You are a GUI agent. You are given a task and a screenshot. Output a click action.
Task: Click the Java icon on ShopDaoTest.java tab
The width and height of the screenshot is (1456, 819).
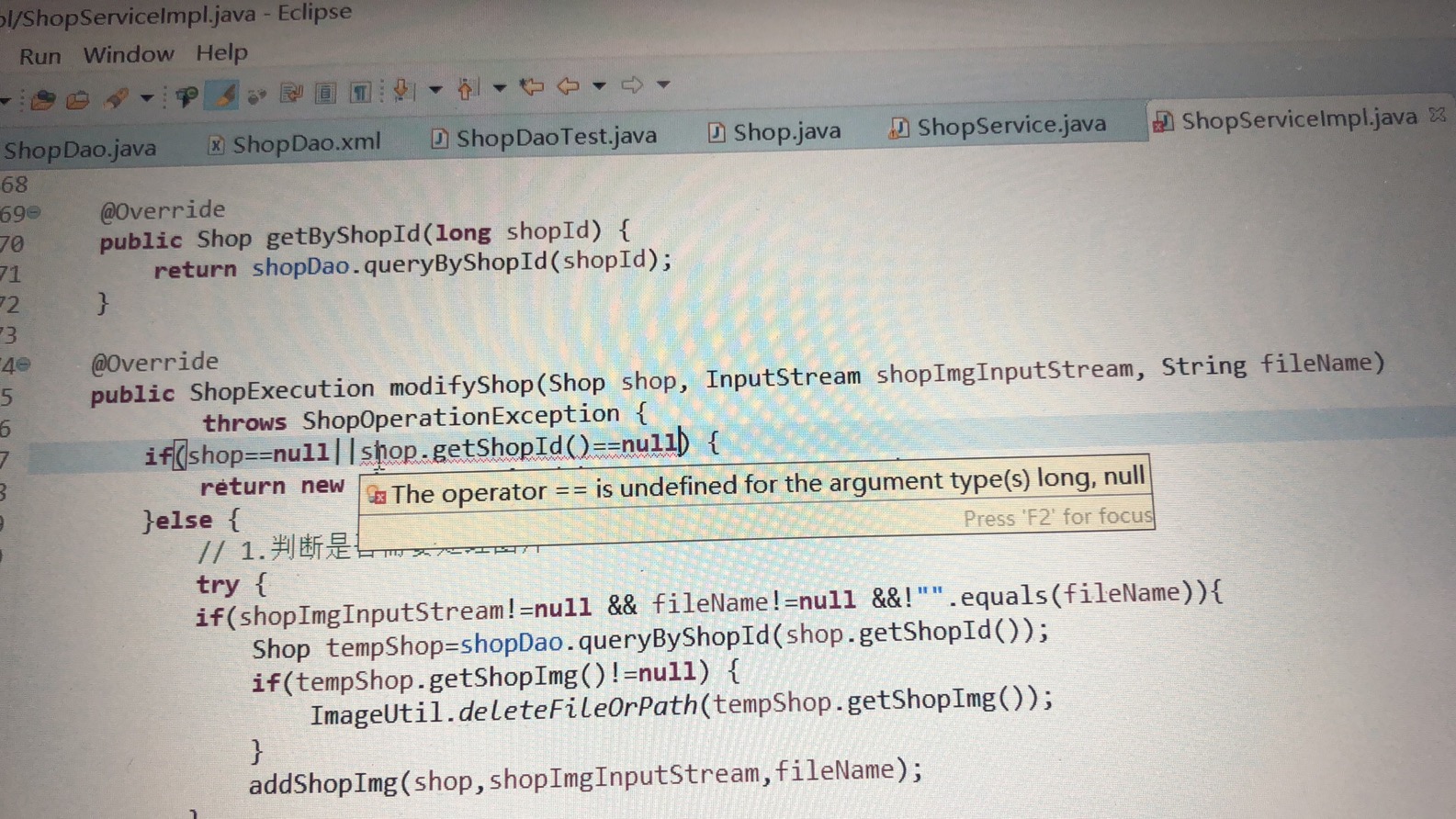tap(440, 139)
